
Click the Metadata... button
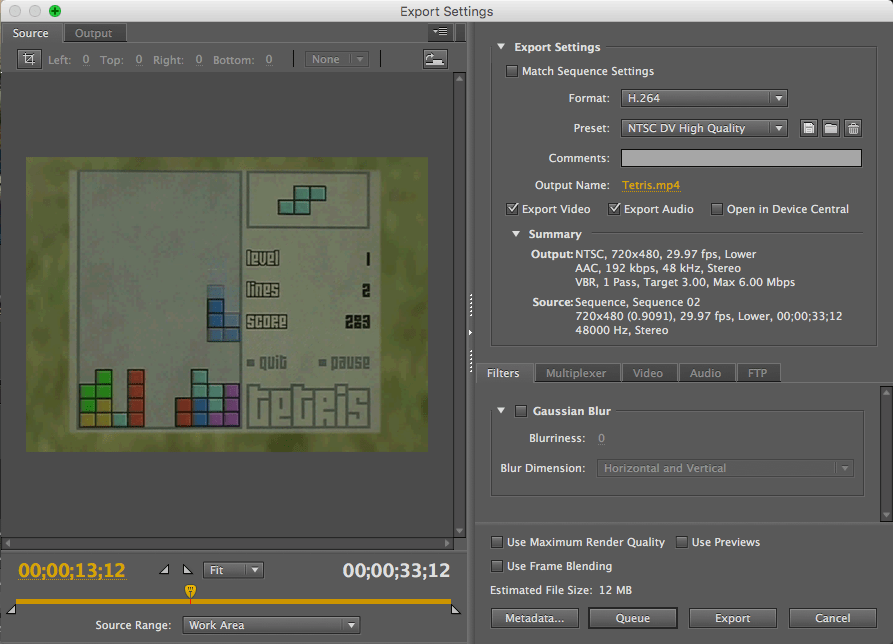(x=535, y=618)
